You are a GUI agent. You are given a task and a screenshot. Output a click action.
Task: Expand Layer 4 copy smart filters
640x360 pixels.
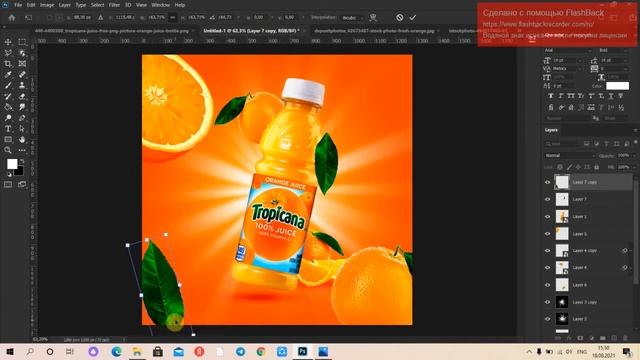(631, 251)
